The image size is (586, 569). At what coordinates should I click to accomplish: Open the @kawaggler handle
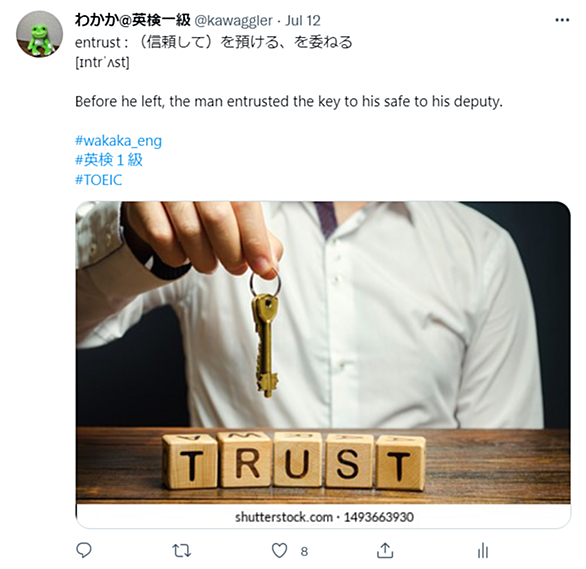pos(234,21)
